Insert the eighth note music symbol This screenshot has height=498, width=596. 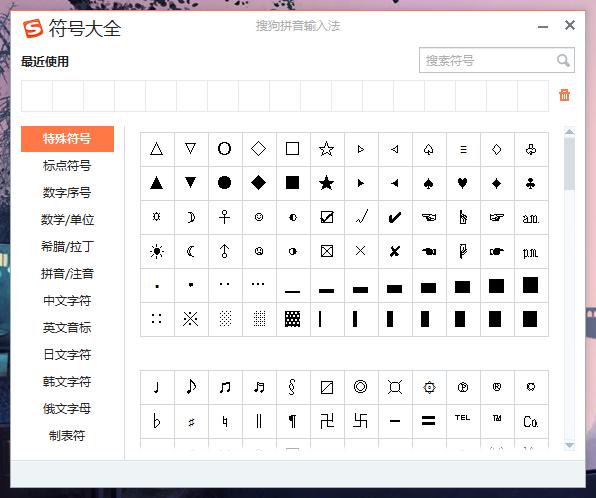point(190,387)
